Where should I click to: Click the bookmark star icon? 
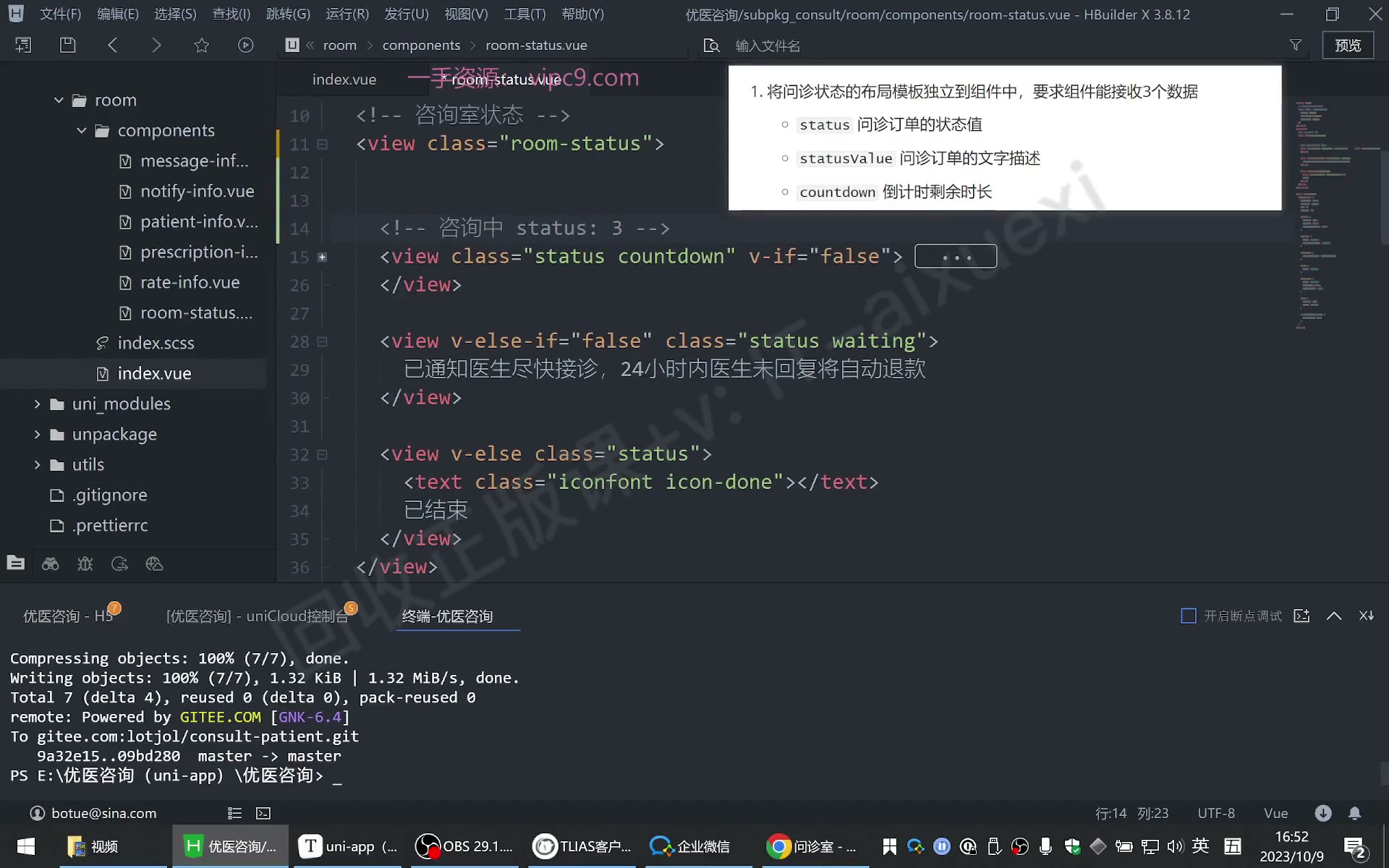click(201, 45)
